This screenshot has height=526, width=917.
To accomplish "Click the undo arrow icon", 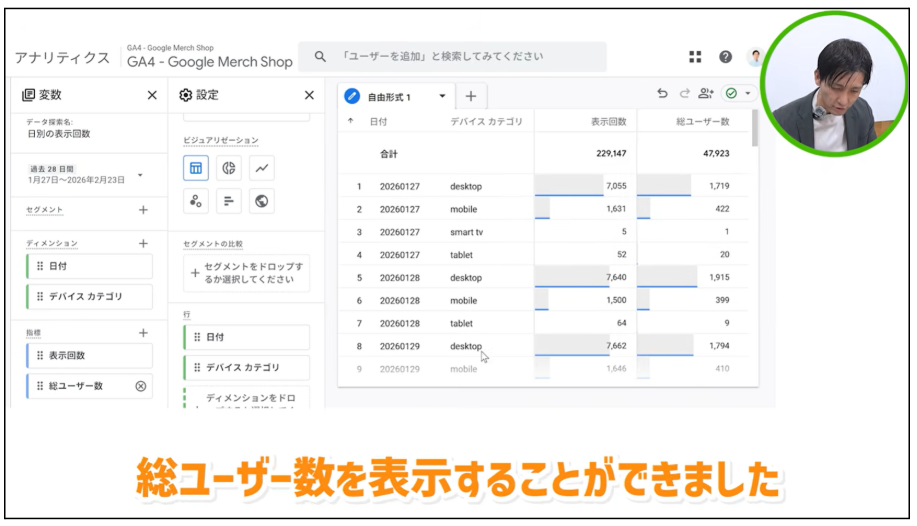I will (662, 93).
